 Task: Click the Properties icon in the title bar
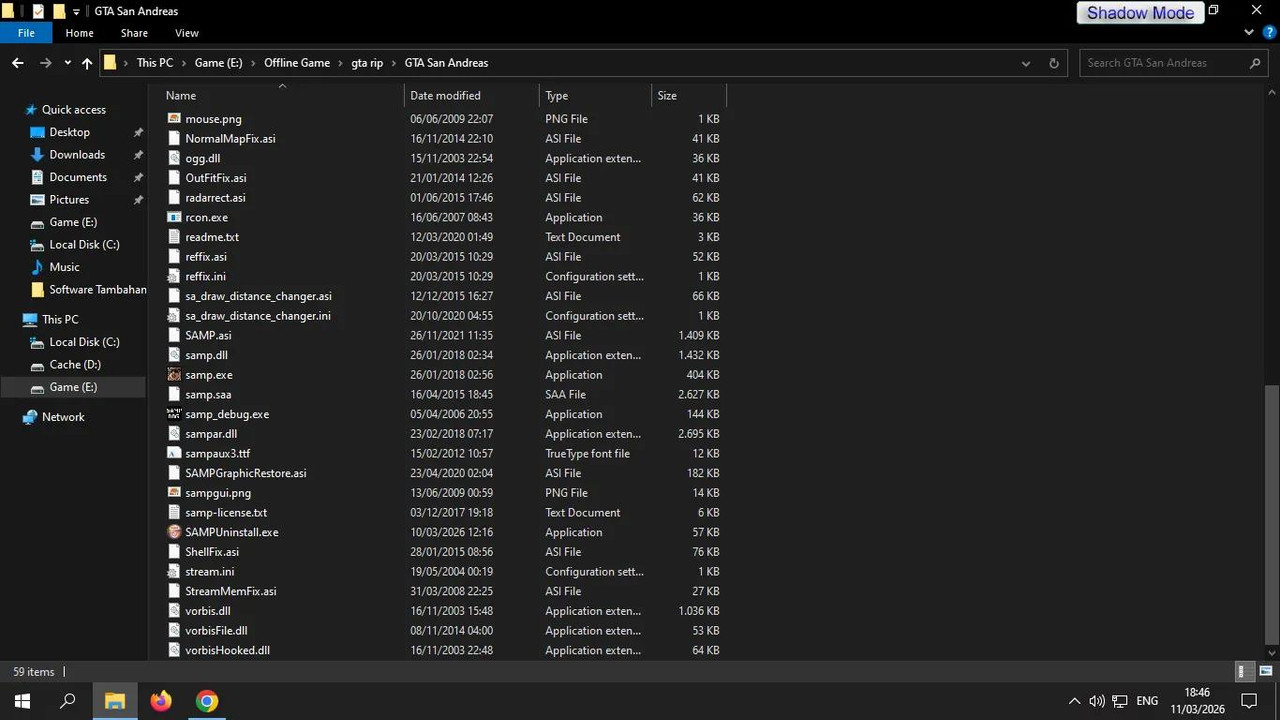point(38,11)
